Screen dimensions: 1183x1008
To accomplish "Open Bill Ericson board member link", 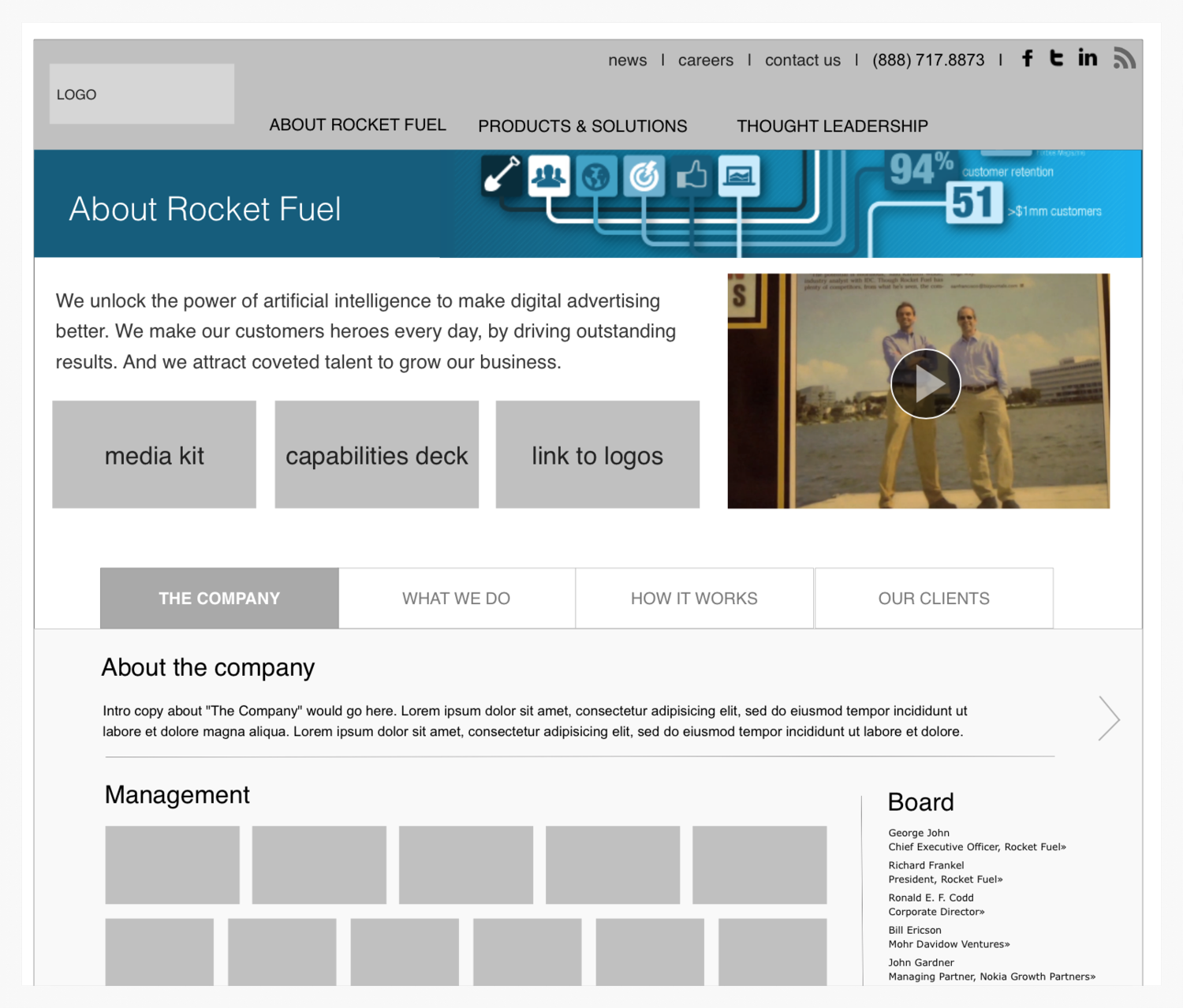I will point(949,937).
